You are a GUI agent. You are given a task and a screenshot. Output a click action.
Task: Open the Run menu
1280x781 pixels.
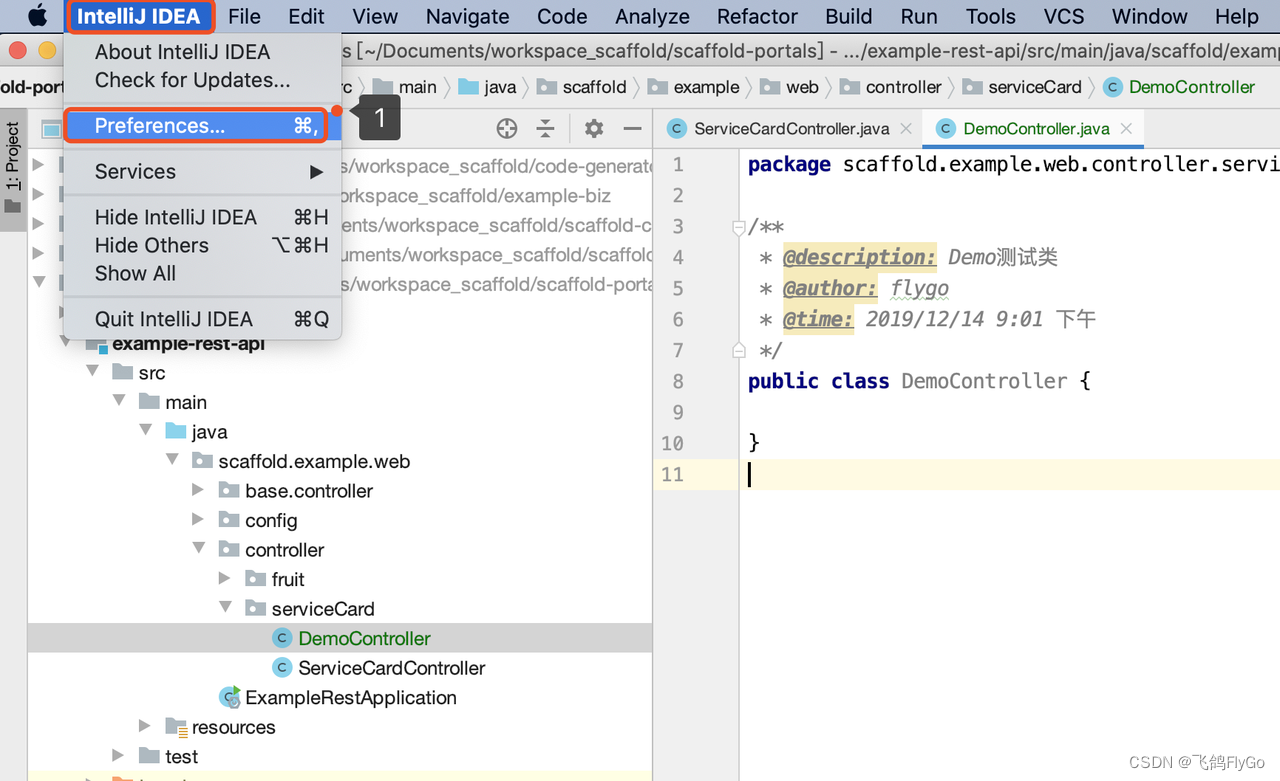click(919, 16)
